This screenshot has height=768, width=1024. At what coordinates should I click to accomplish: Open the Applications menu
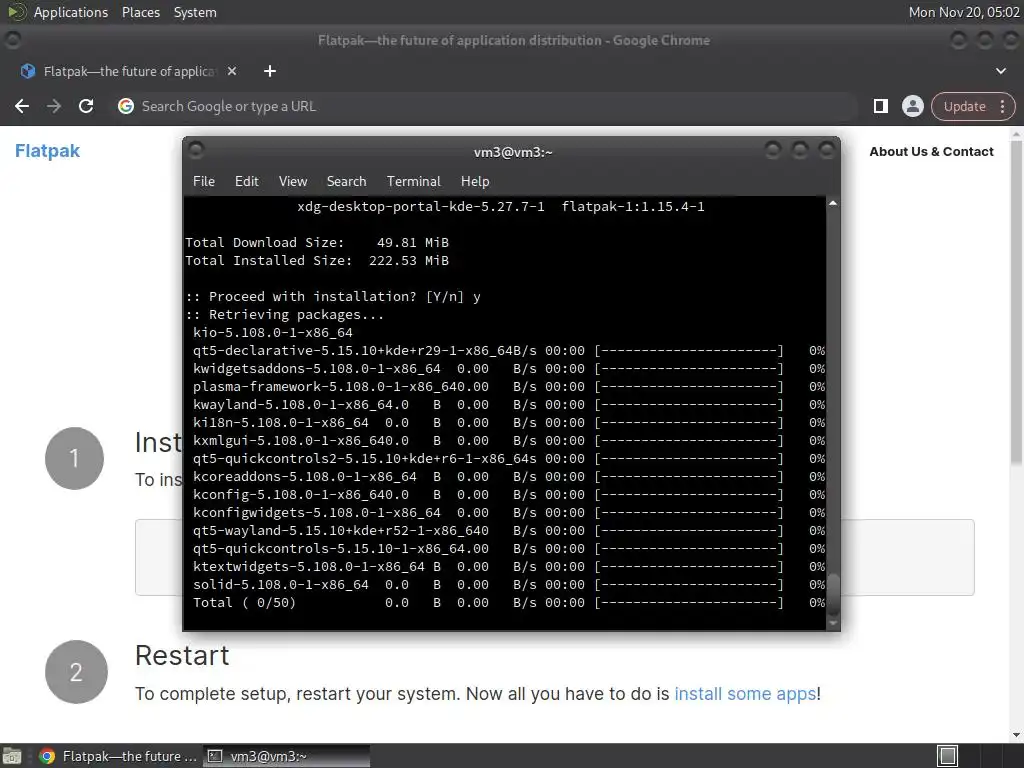[x=71, y=12]
